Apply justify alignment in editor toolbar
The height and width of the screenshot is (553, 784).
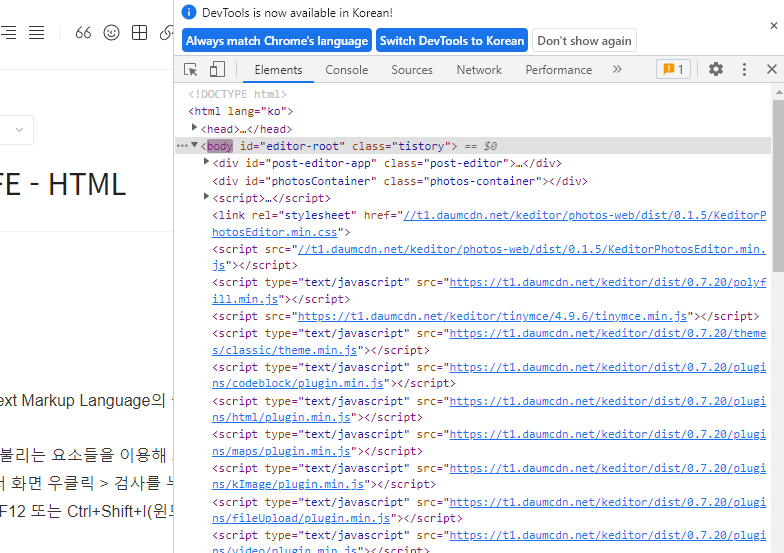coord(36,33)
